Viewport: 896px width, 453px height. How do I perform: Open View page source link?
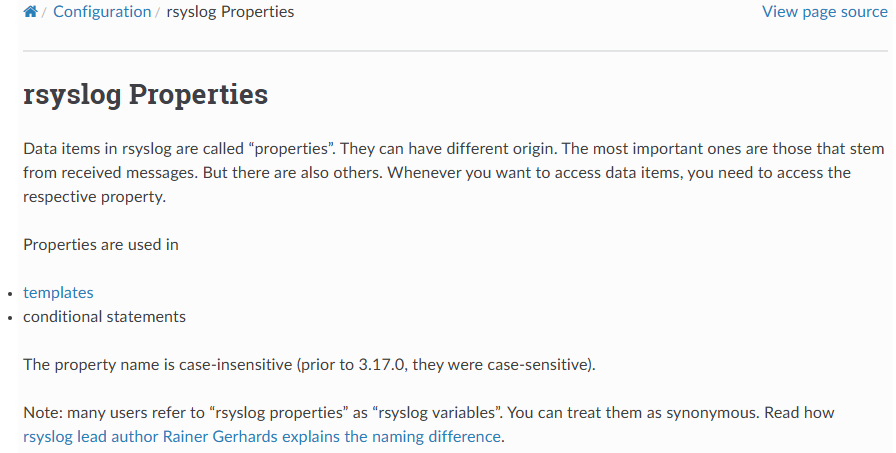tap(825, 11)
